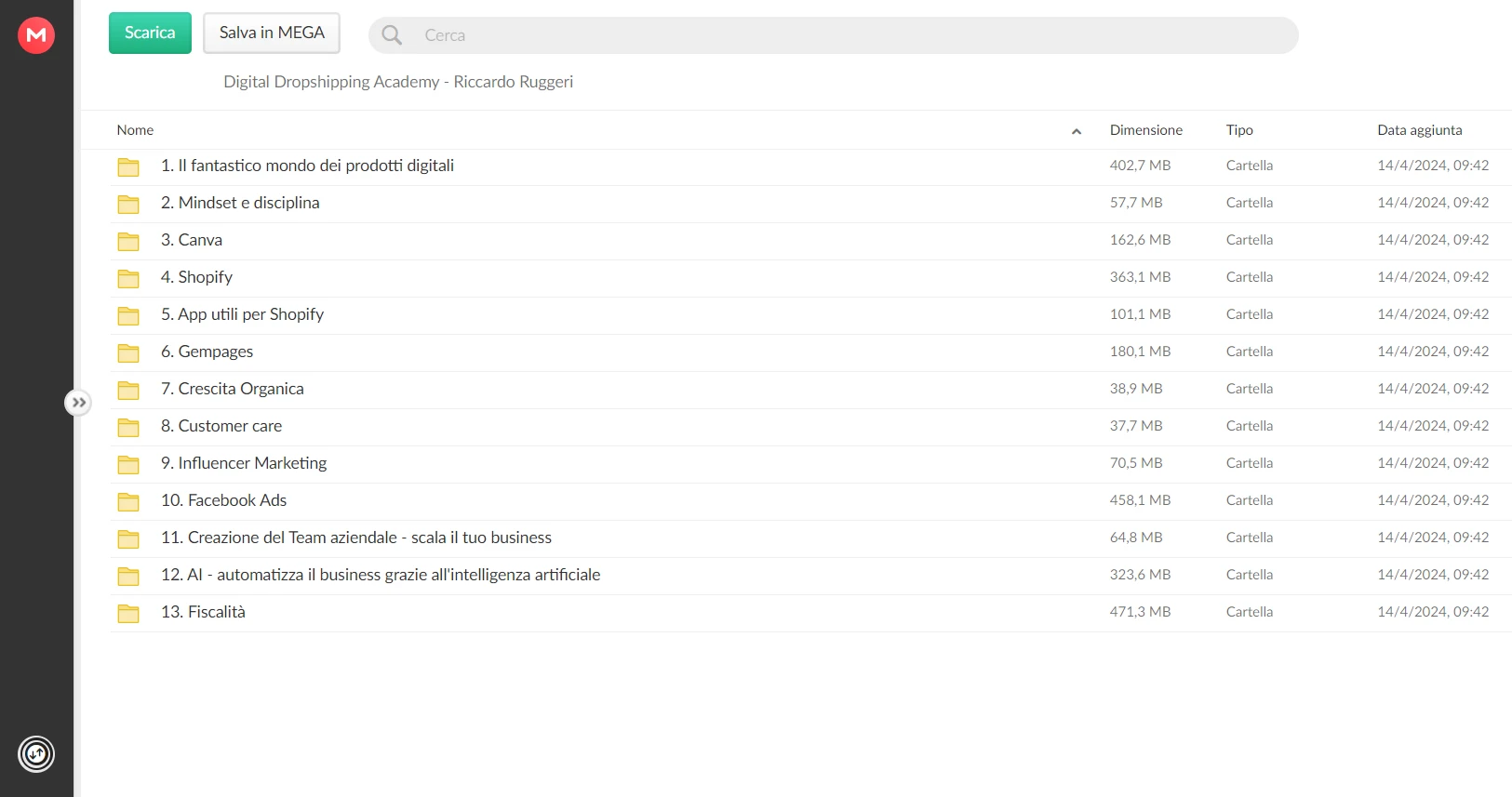
Task: Select '7. Crescita Organica' folder name
Action: (232, 389)
